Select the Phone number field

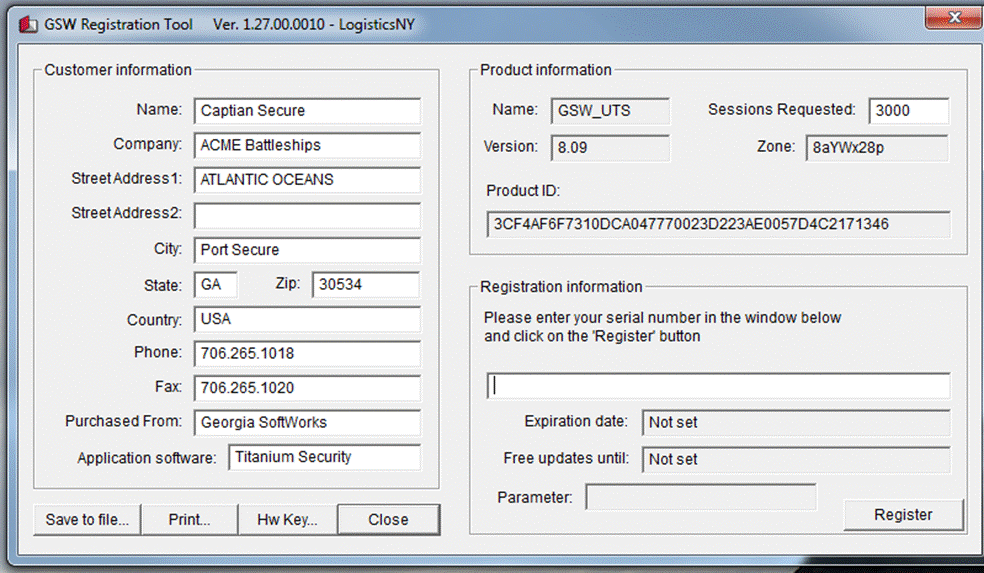tap(307, 353)
